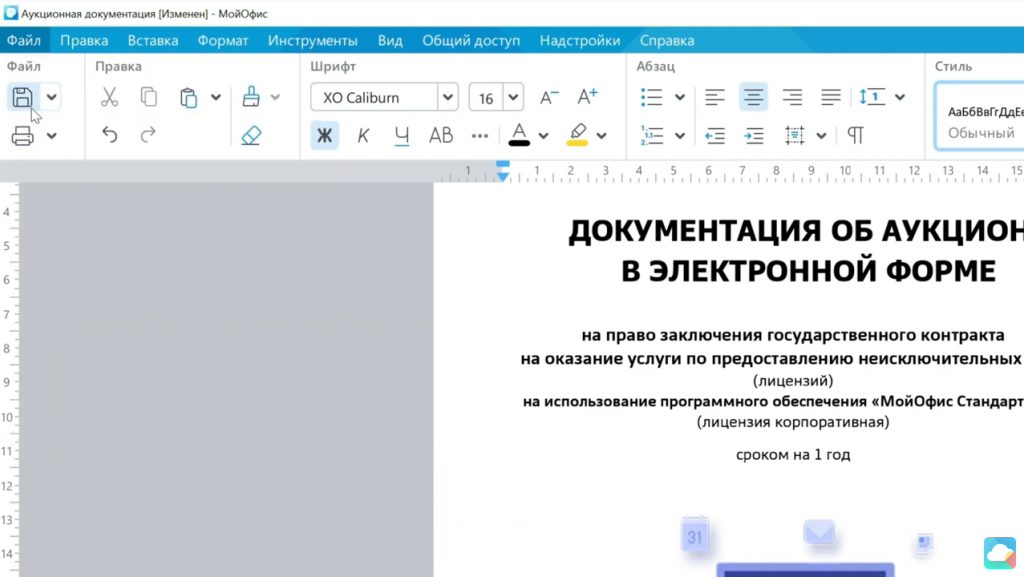This screenshot has height=577, width=1024.
Task: Click the first-line indent ruler marker
Action: point(502,164)
